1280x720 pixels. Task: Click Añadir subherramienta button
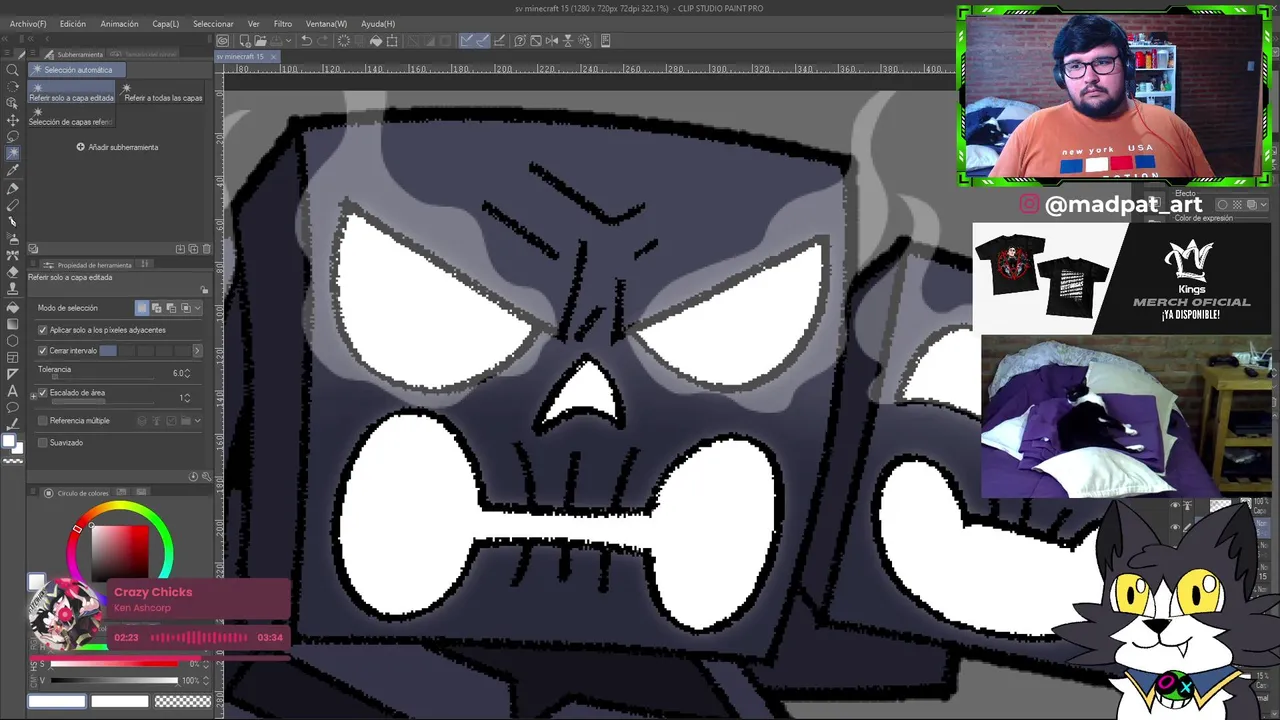click(117, 147)
